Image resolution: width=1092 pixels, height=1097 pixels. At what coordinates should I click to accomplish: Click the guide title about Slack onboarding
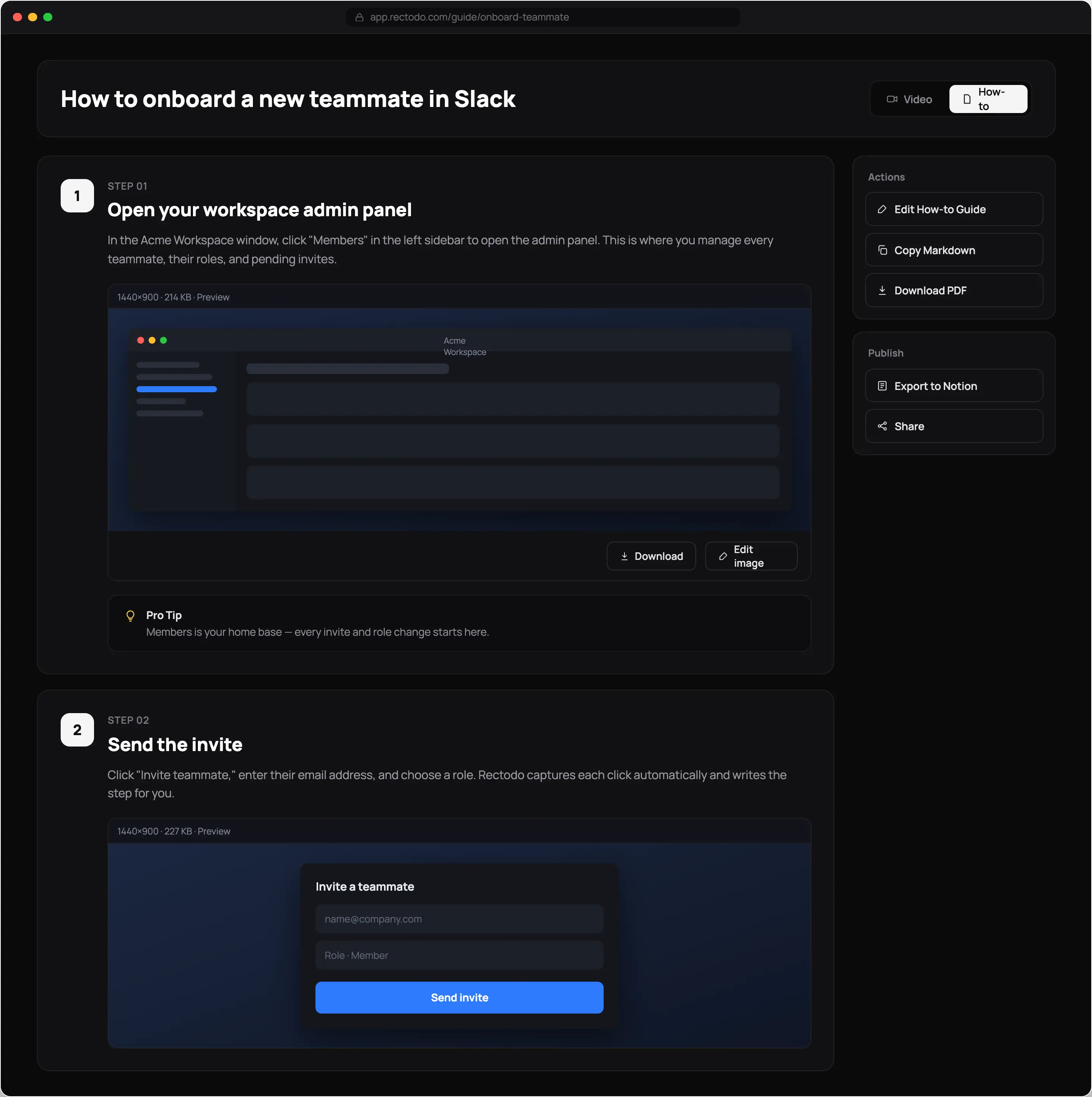tap(288, 99)
